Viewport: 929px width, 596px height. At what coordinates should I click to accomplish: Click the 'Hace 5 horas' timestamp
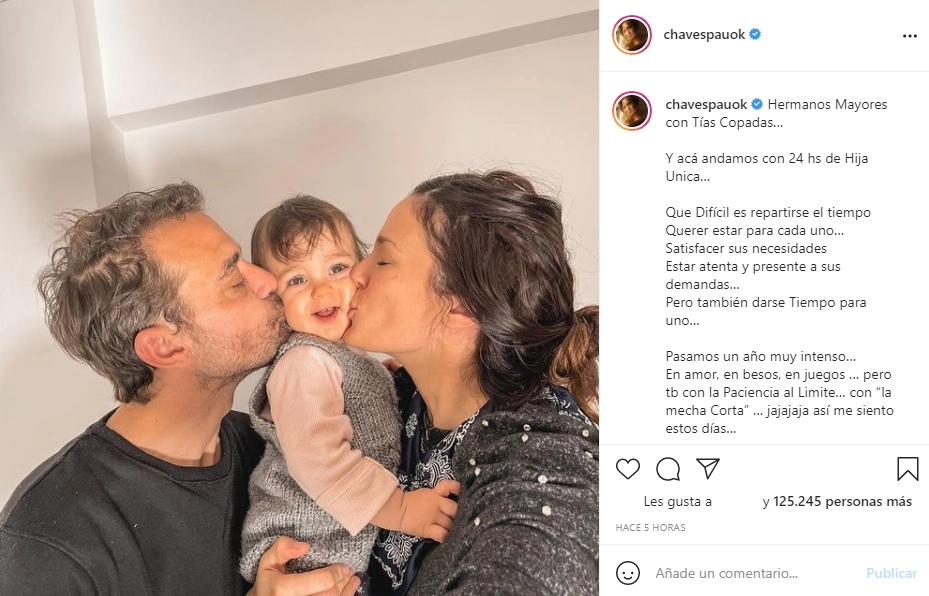(x=650, y=527)
